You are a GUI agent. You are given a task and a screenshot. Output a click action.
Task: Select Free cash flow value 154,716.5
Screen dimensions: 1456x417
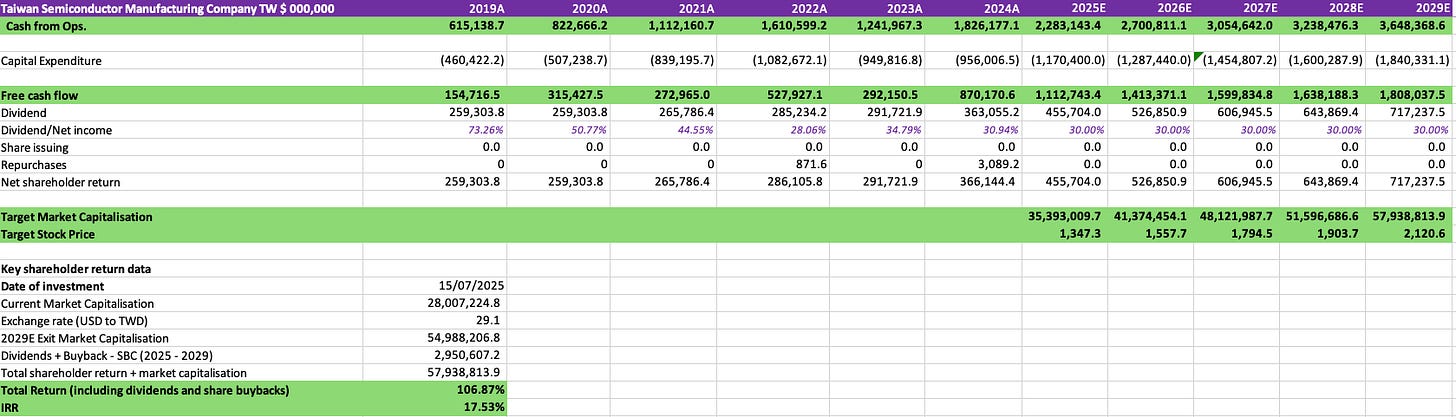pos(475,96)
